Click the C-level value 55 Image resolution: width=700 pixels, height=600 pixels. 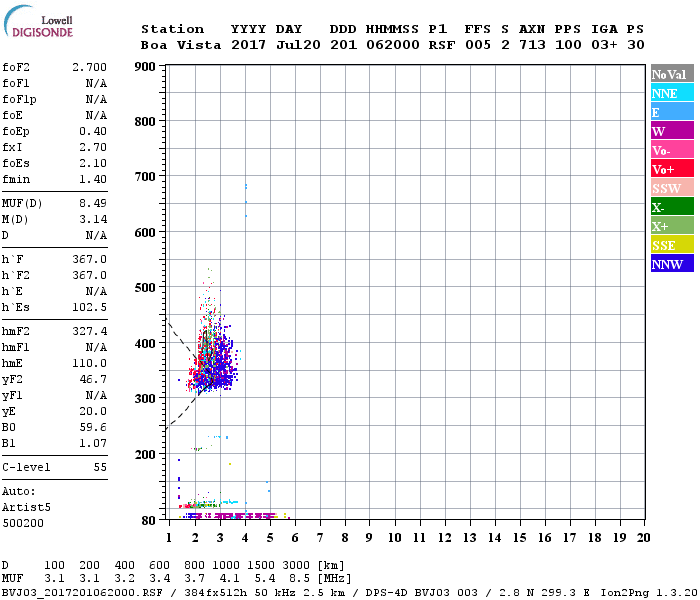[x=100, y=468]
